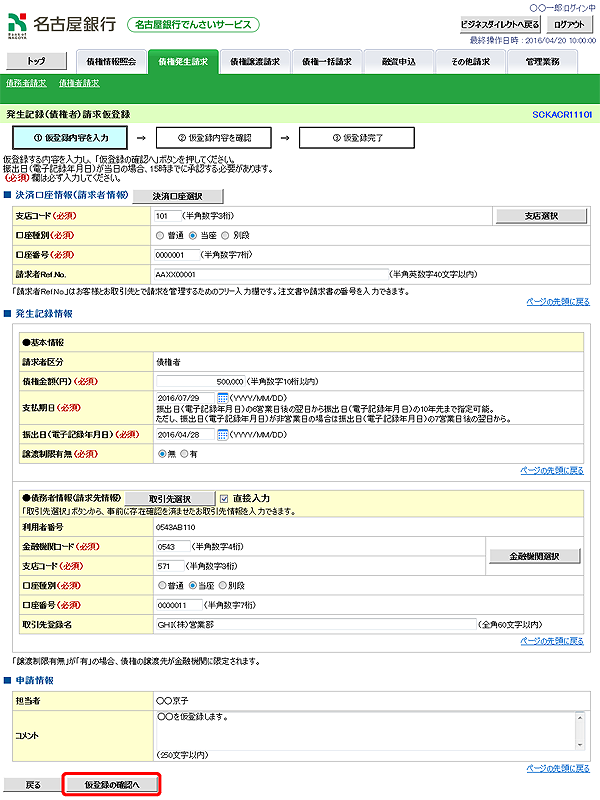The image size is (600, 800).
Task: Click the comment box scroll down arrow
Action: tap(580, 745)
